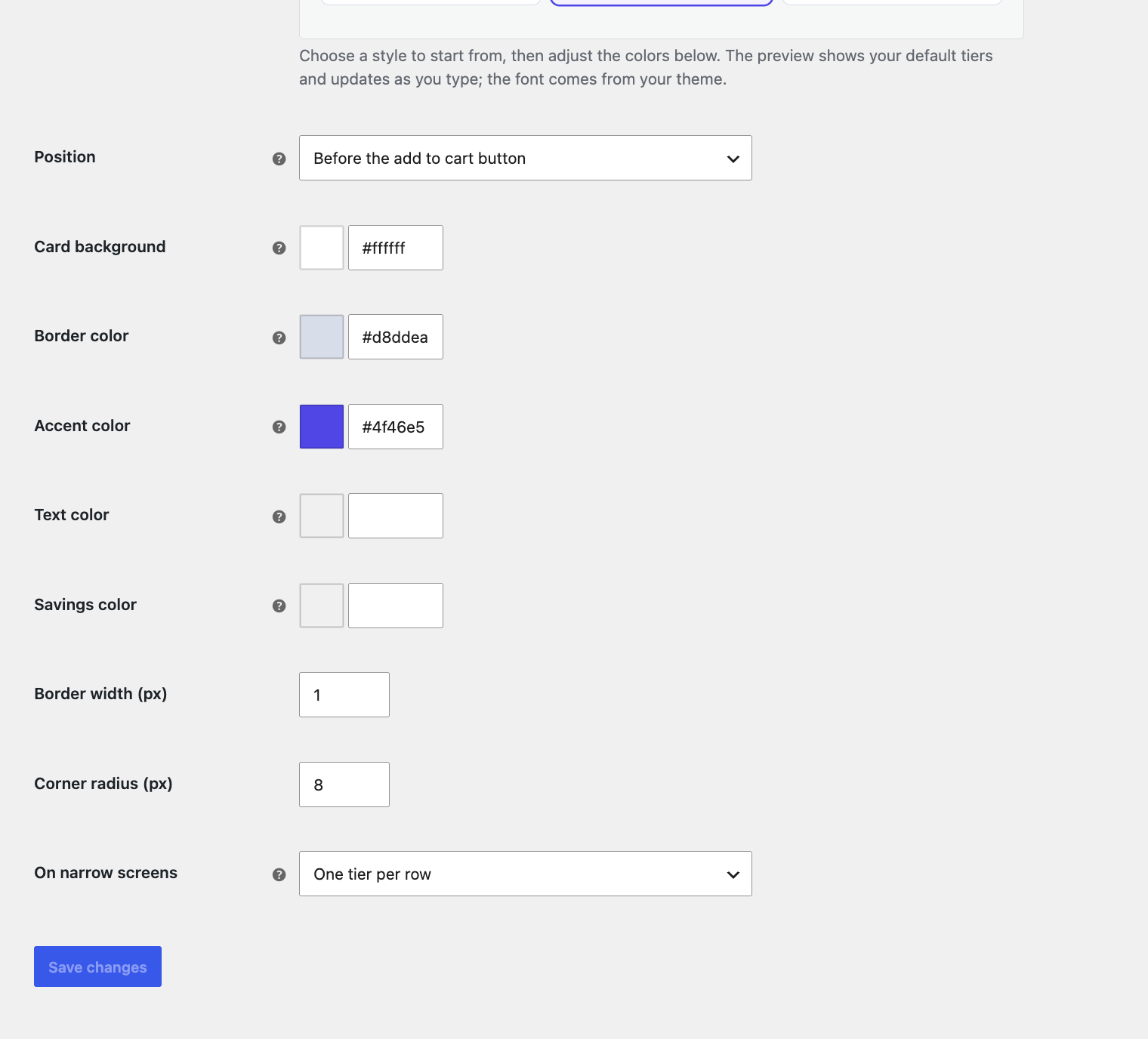
Task: Show help tooltip for Text color
Action: point(279,517)
